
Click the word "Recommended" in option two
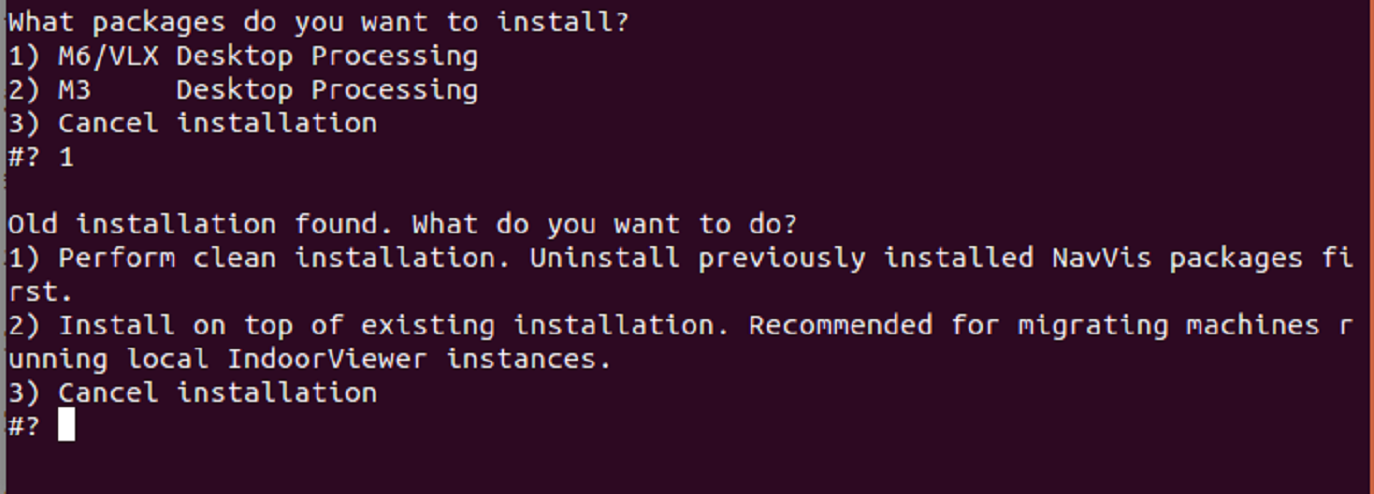(x=840, y=325)
